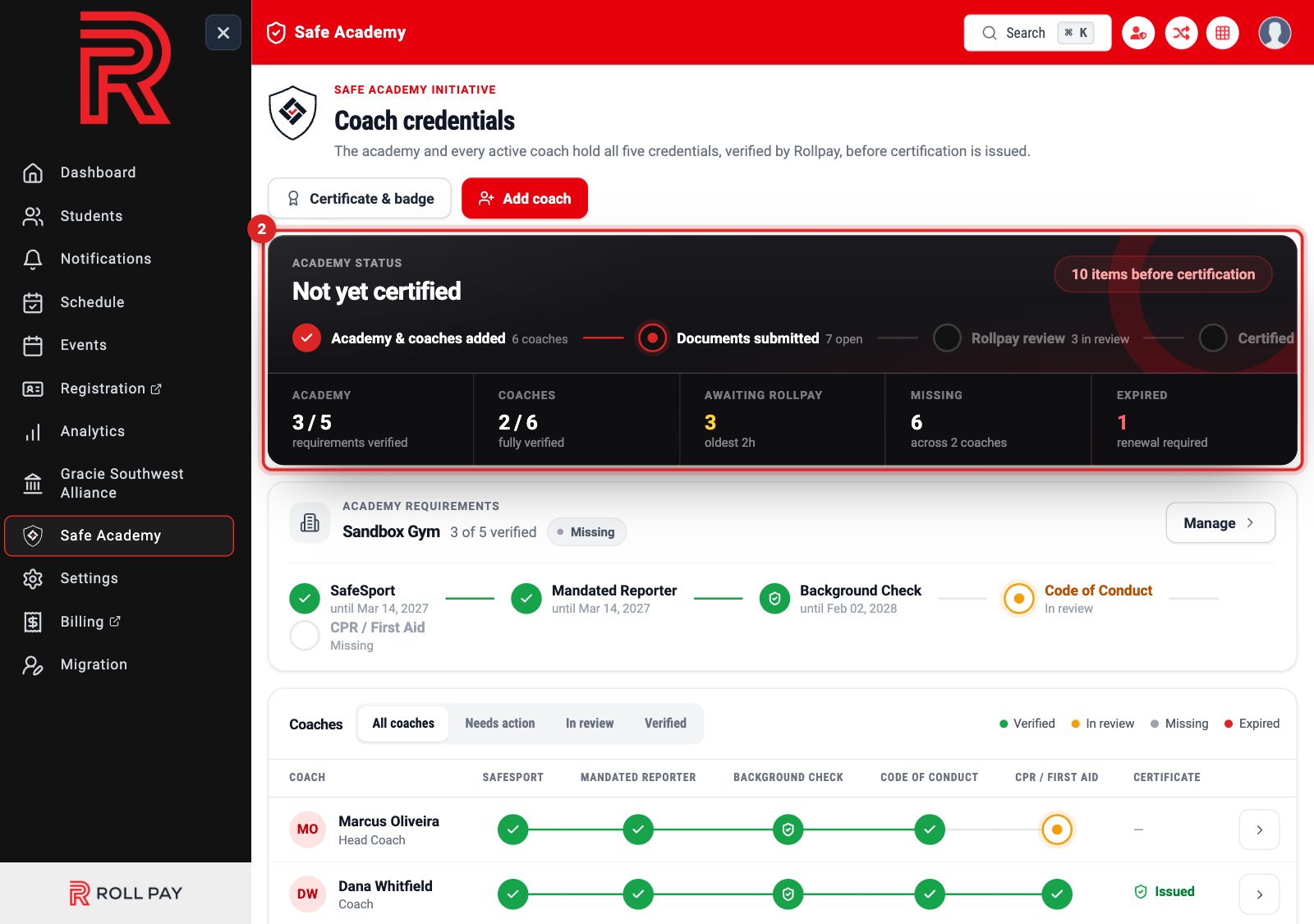1314x924 pixels.
Task: Expand Marcus Oliveira's row chevron
Action: (1259, 830)
